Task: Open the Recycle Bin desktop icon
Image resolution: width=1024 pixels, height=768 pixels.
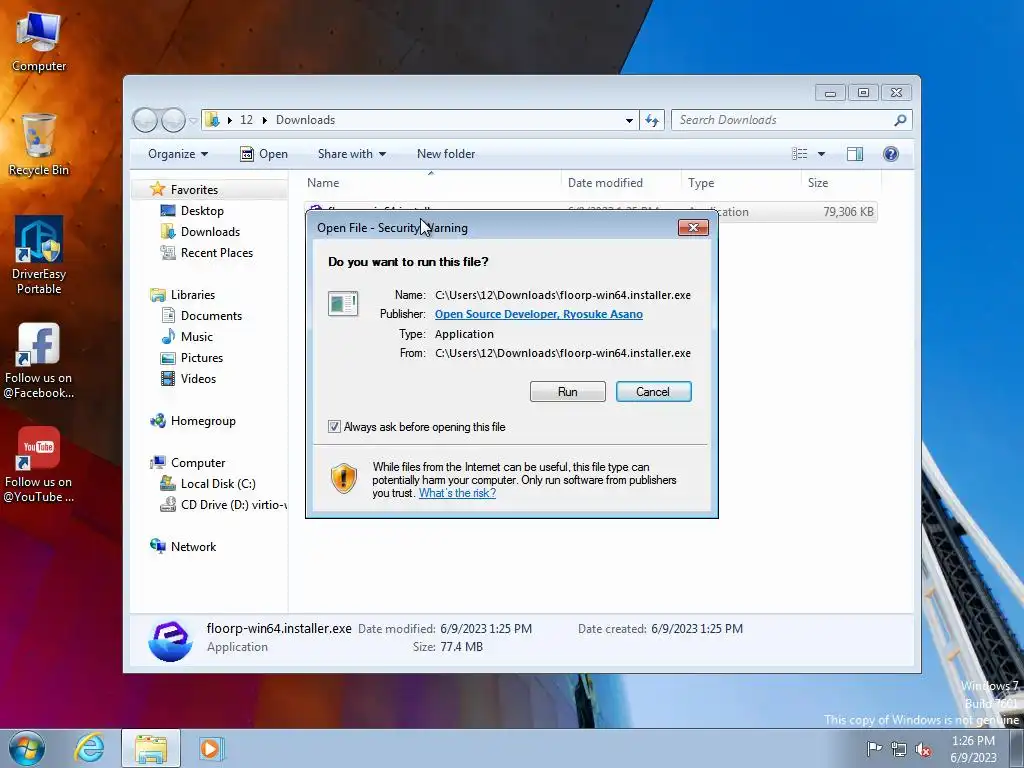Action: (39, 144)
